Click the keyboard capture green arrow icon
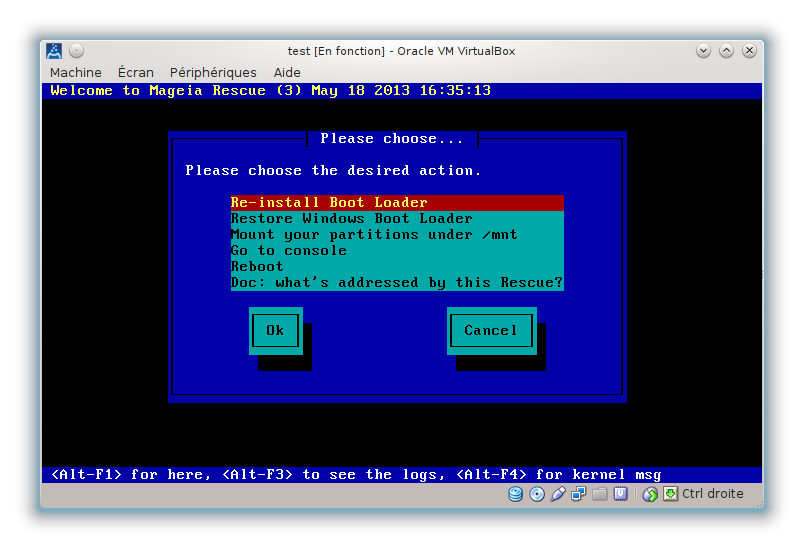This screenshot has width=804, height=548. [670, 494]
